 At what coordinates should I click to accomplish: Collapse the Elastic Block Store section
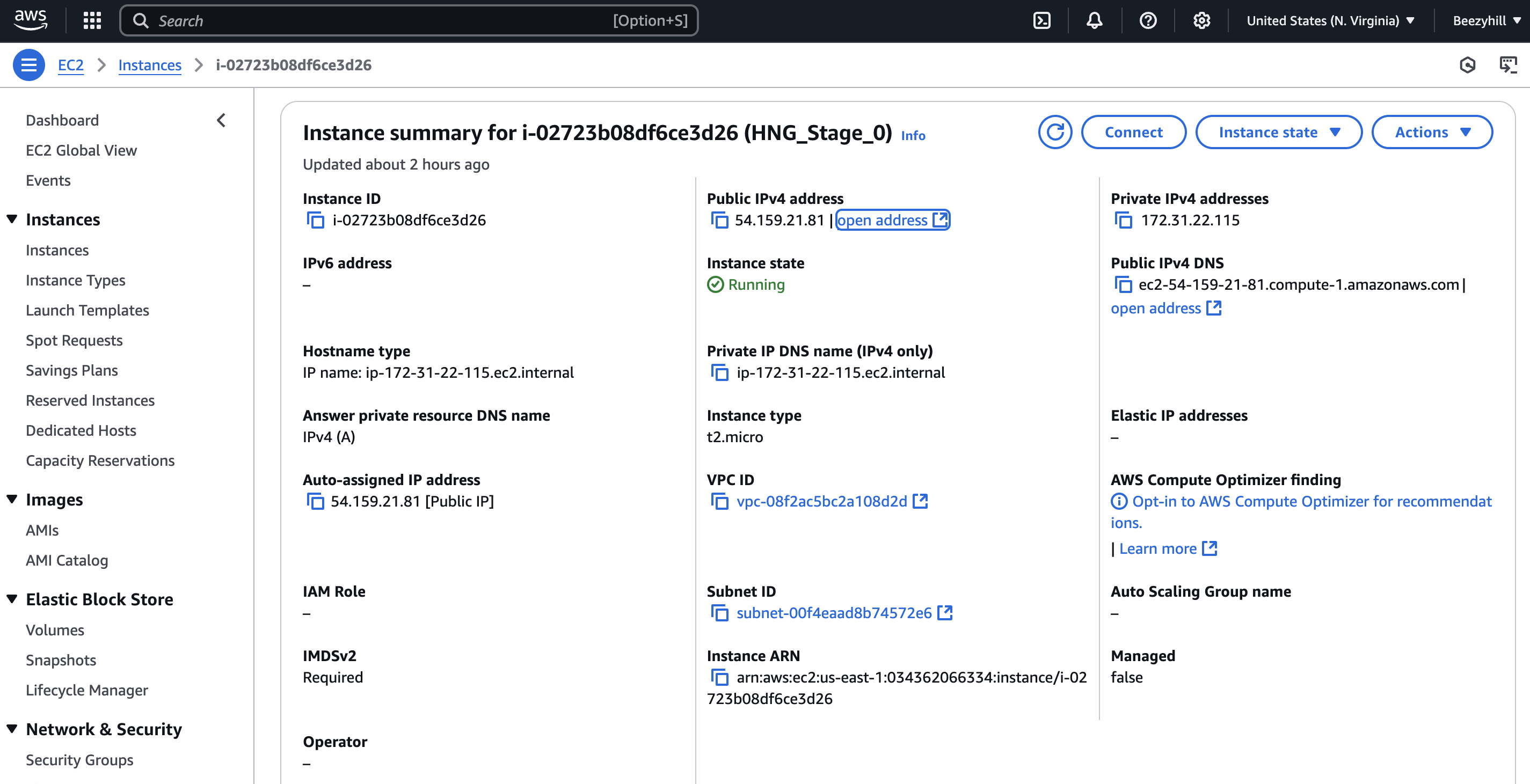[12, 599]
